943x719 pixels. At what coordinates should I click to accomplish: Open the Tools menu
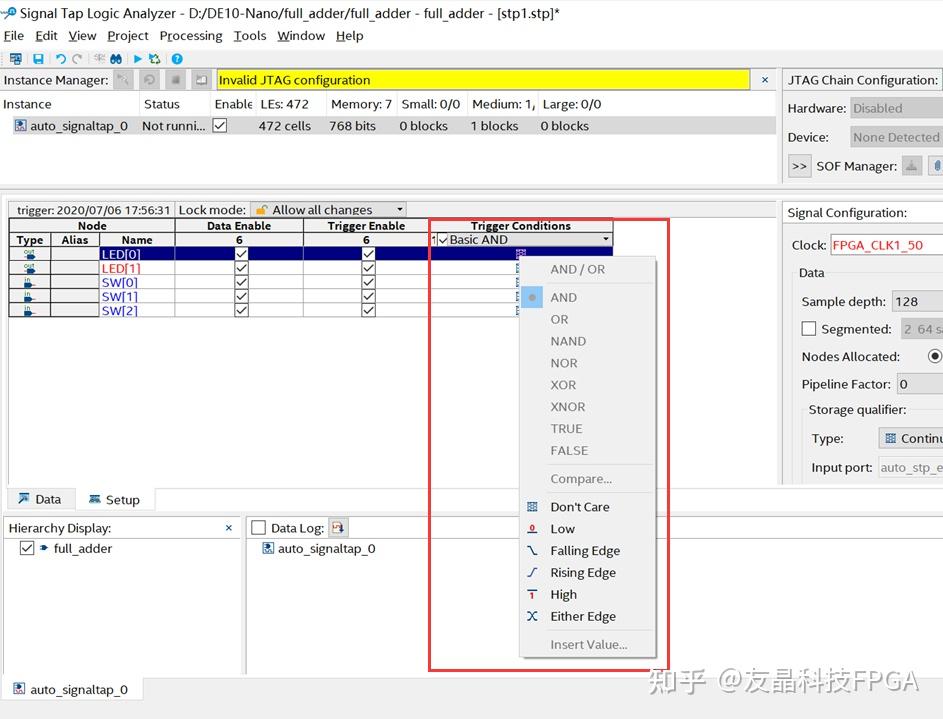[249, 35]
